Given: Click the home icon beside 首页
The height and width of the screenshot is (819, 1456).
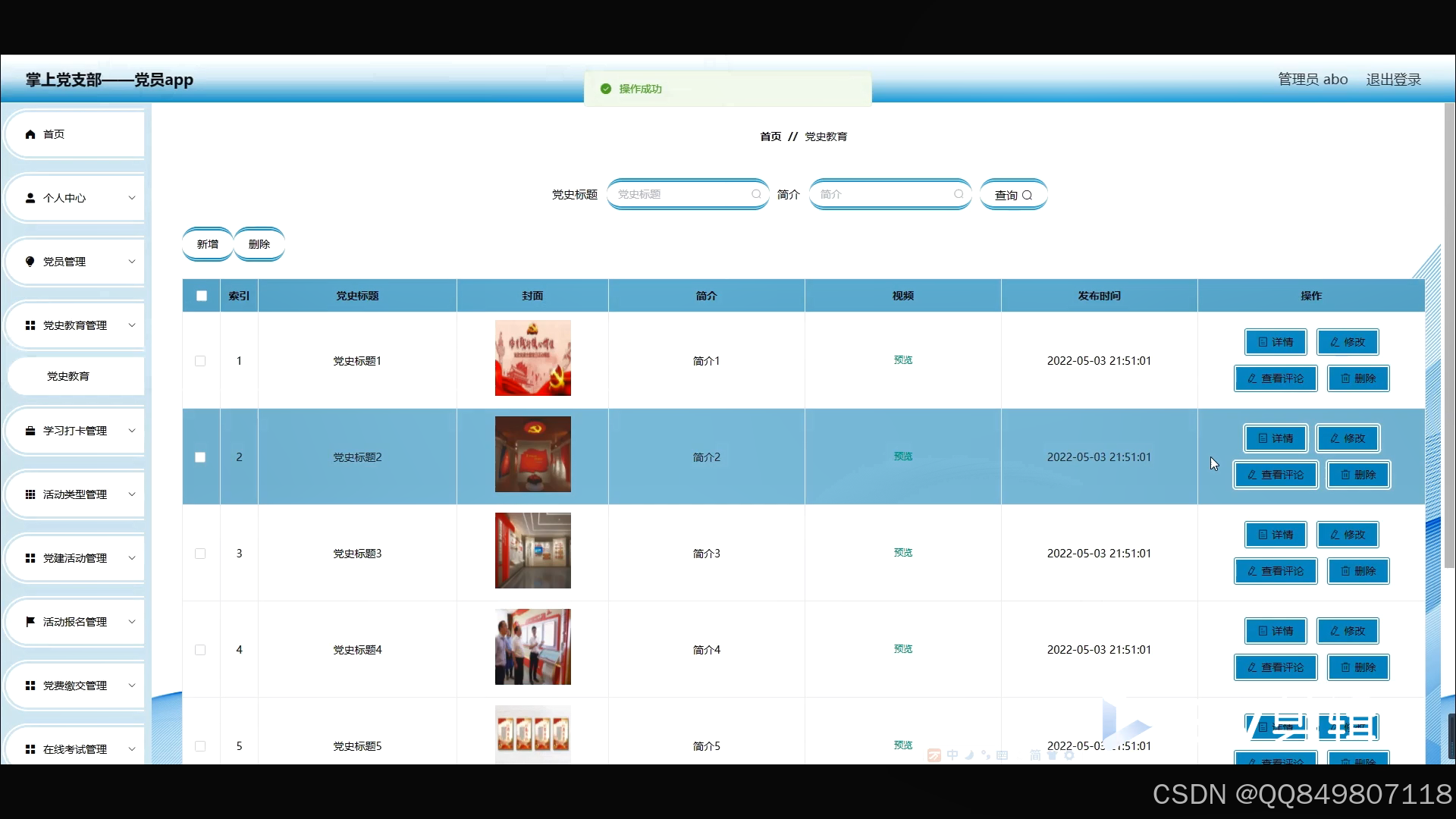Looking at the screenshot, I should coord(30,134).
